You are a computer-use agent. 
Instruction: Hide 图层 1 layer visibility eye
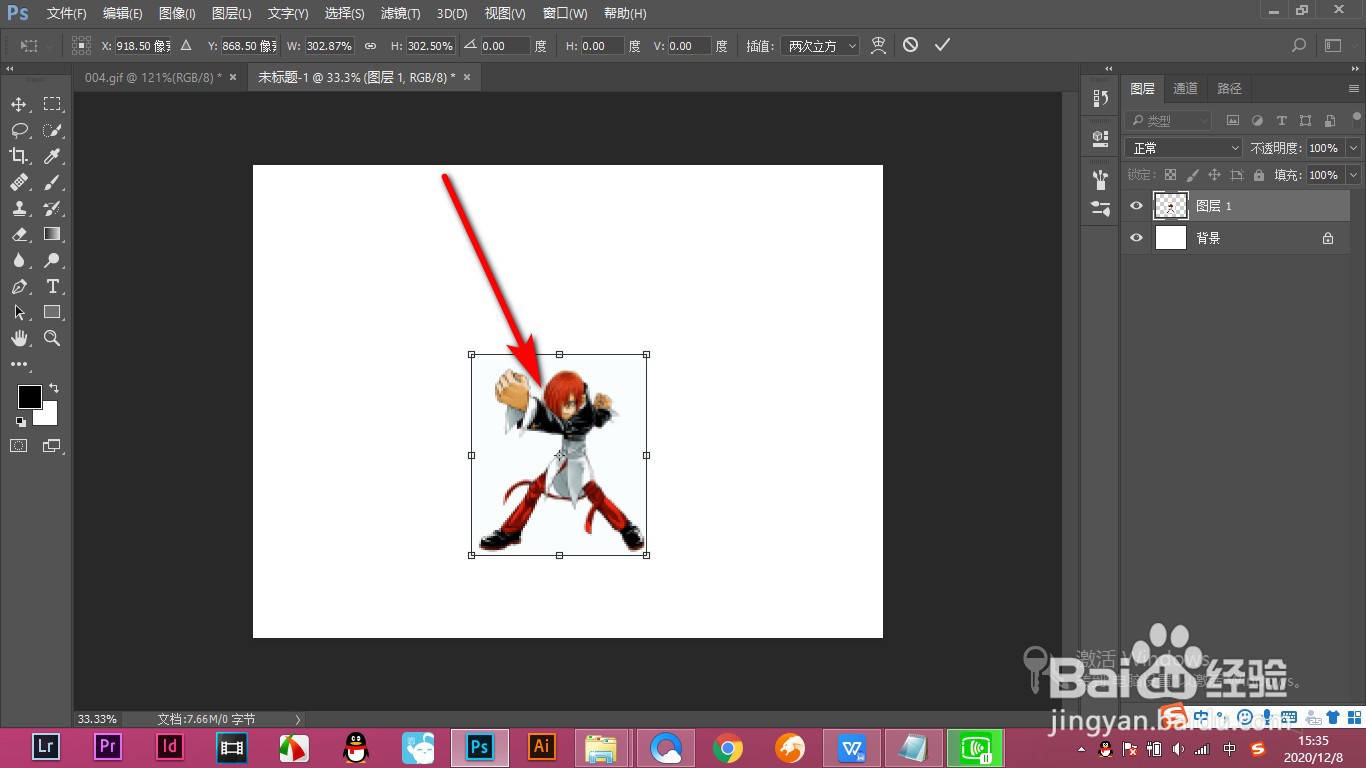(1136, 206)
